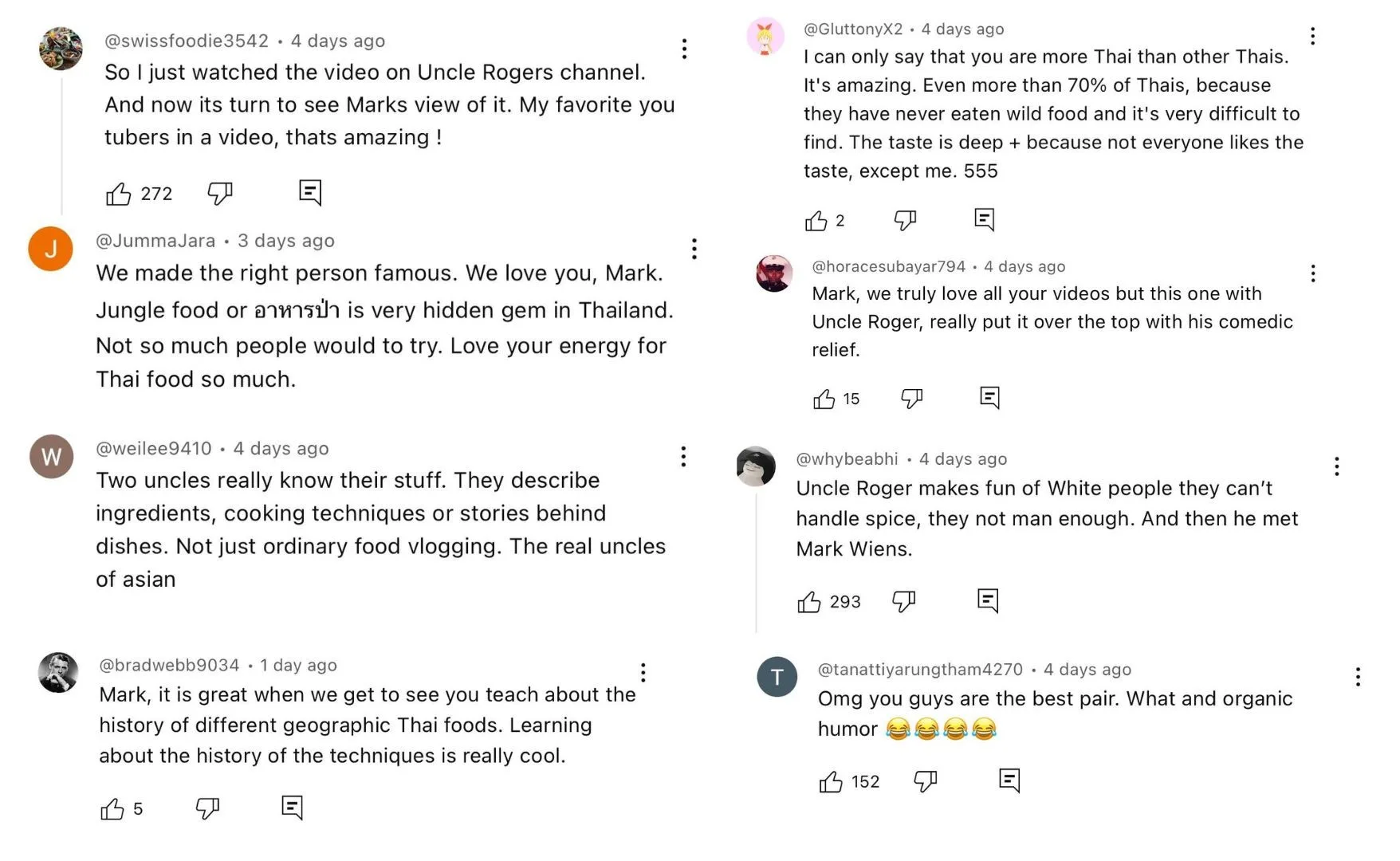Screen dimensions: 1400x861
Task: Reply to the GluttonyX2 comment
Action: [x=985, y=219]
